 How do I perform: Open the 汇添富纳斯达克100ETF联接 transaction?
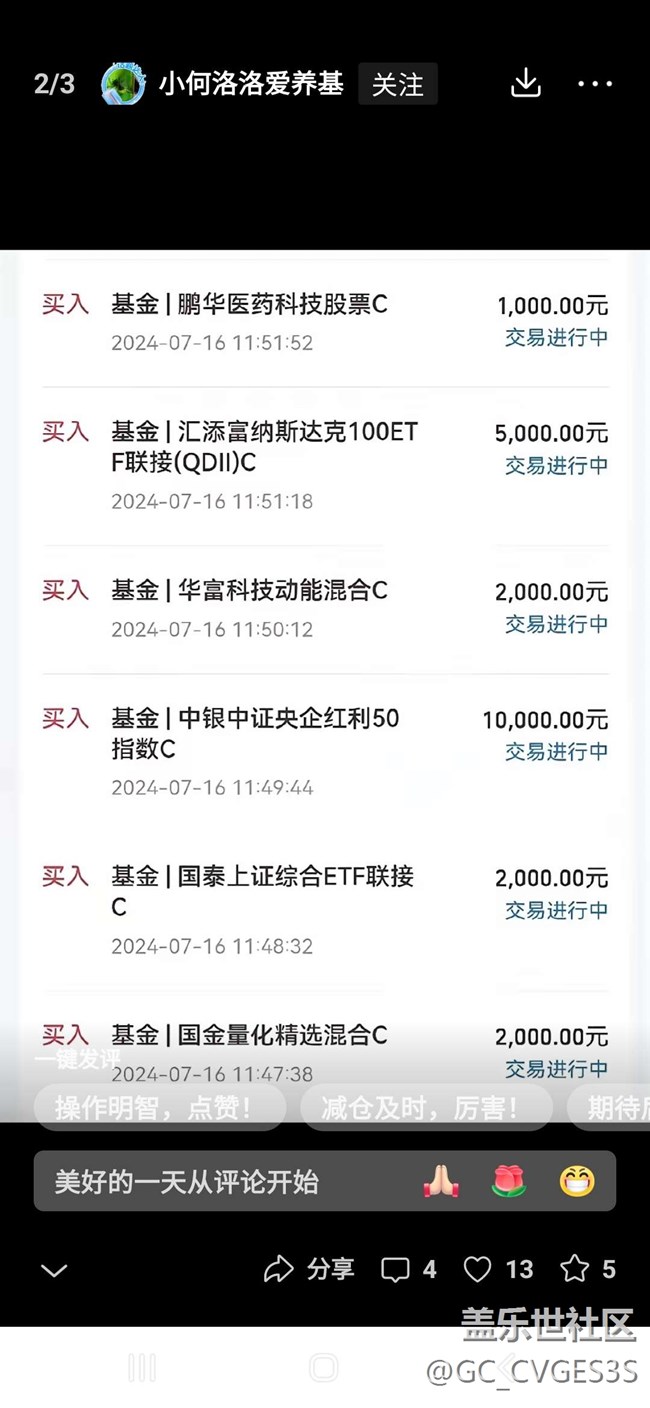[x=325, y=465]
